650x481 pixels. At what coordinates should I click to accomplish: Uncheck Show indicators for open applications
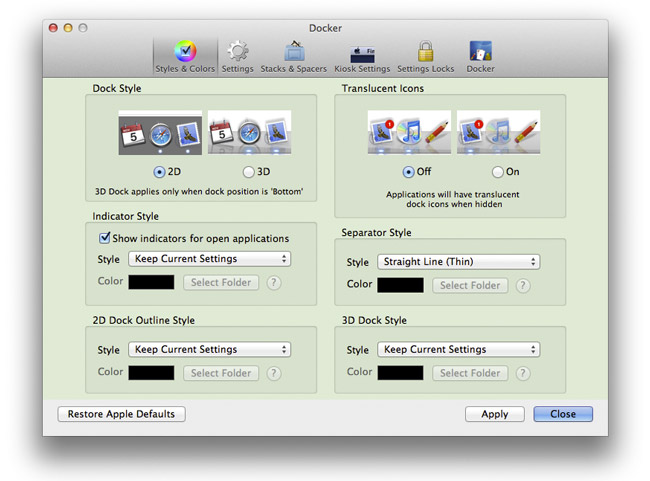(x=105, y=238)
